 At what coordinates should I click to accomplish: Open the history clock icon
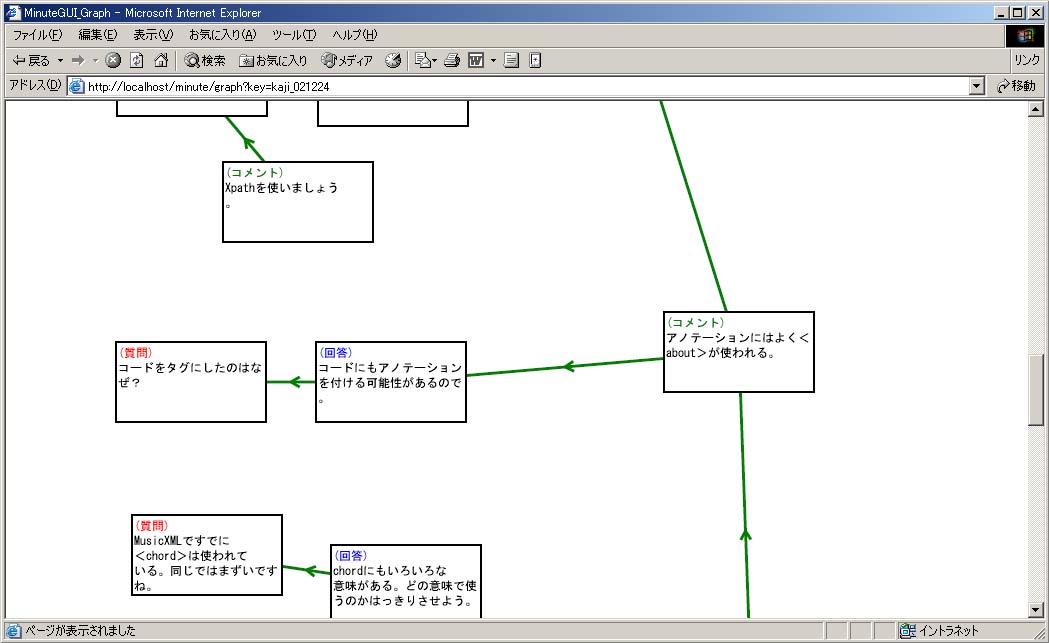pos(393,61)
